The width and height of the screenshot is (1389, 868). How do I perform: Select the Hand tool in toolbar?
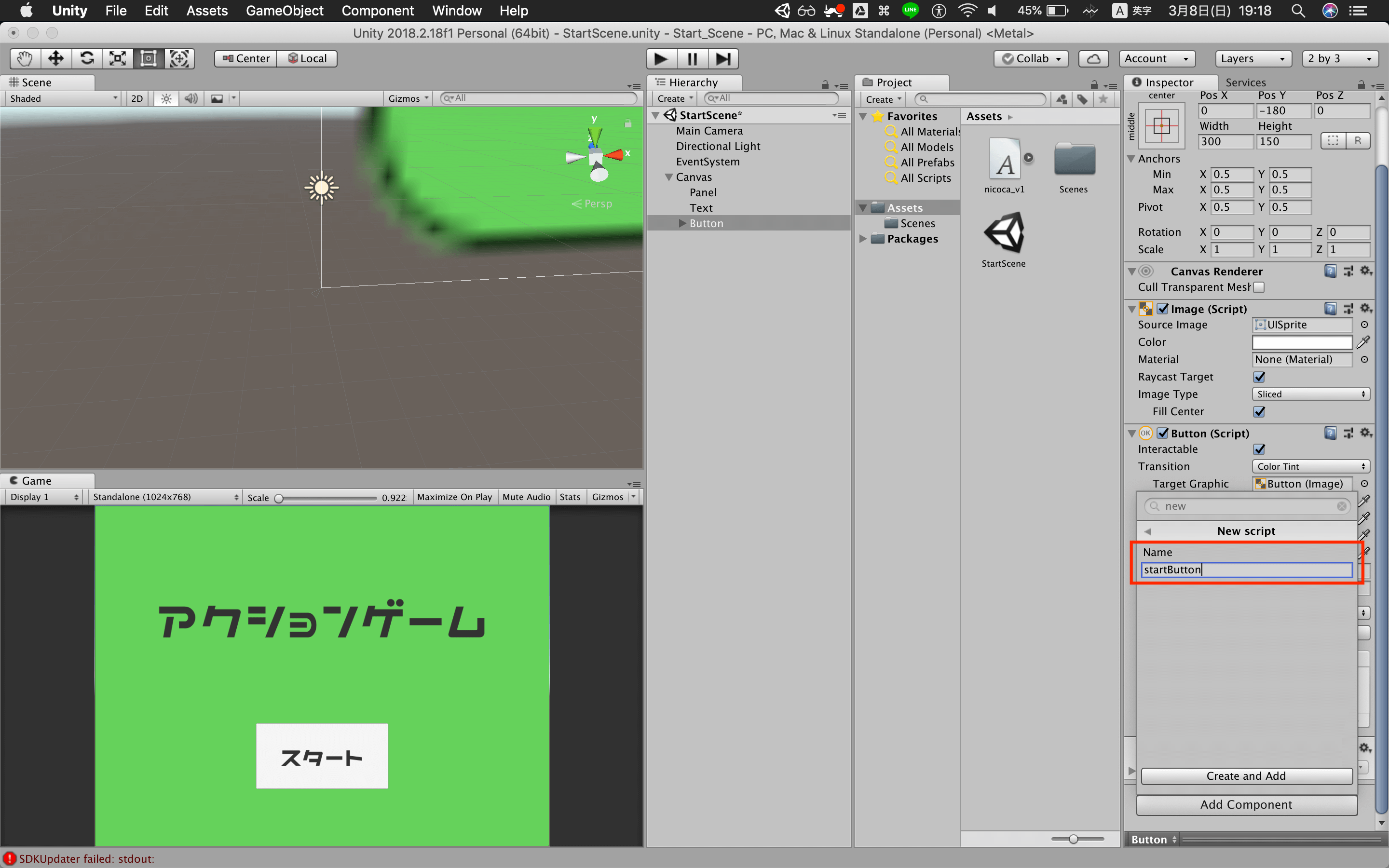(25, 58)
